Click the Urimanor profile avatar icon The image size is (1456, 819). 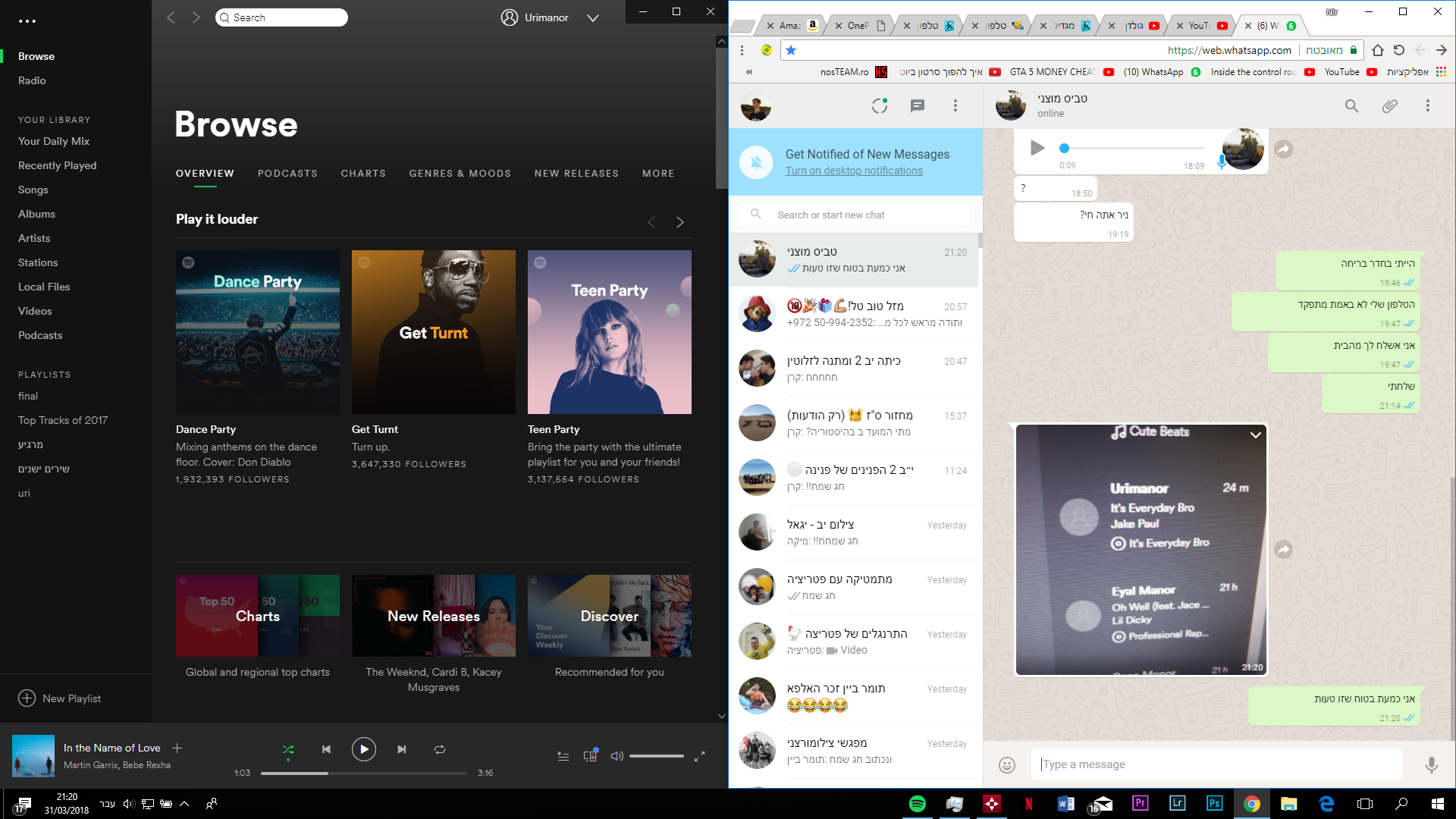[510, 17]
